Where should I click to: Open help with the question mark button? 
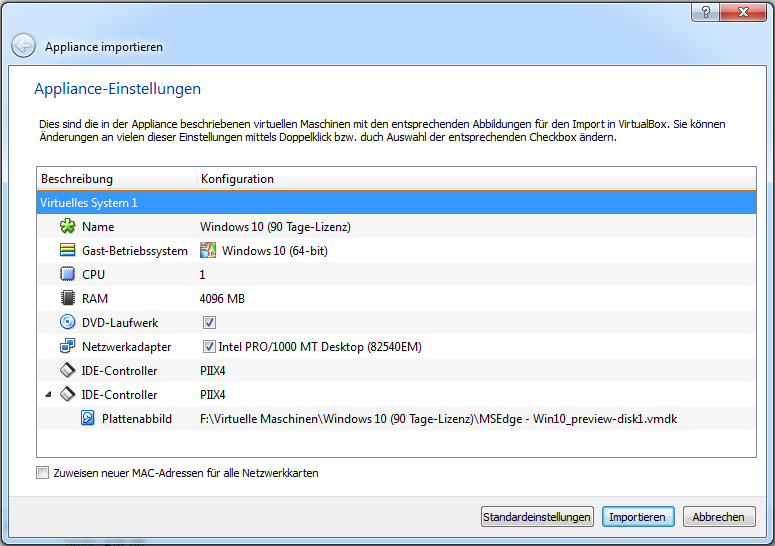click(x=705, y=12)
